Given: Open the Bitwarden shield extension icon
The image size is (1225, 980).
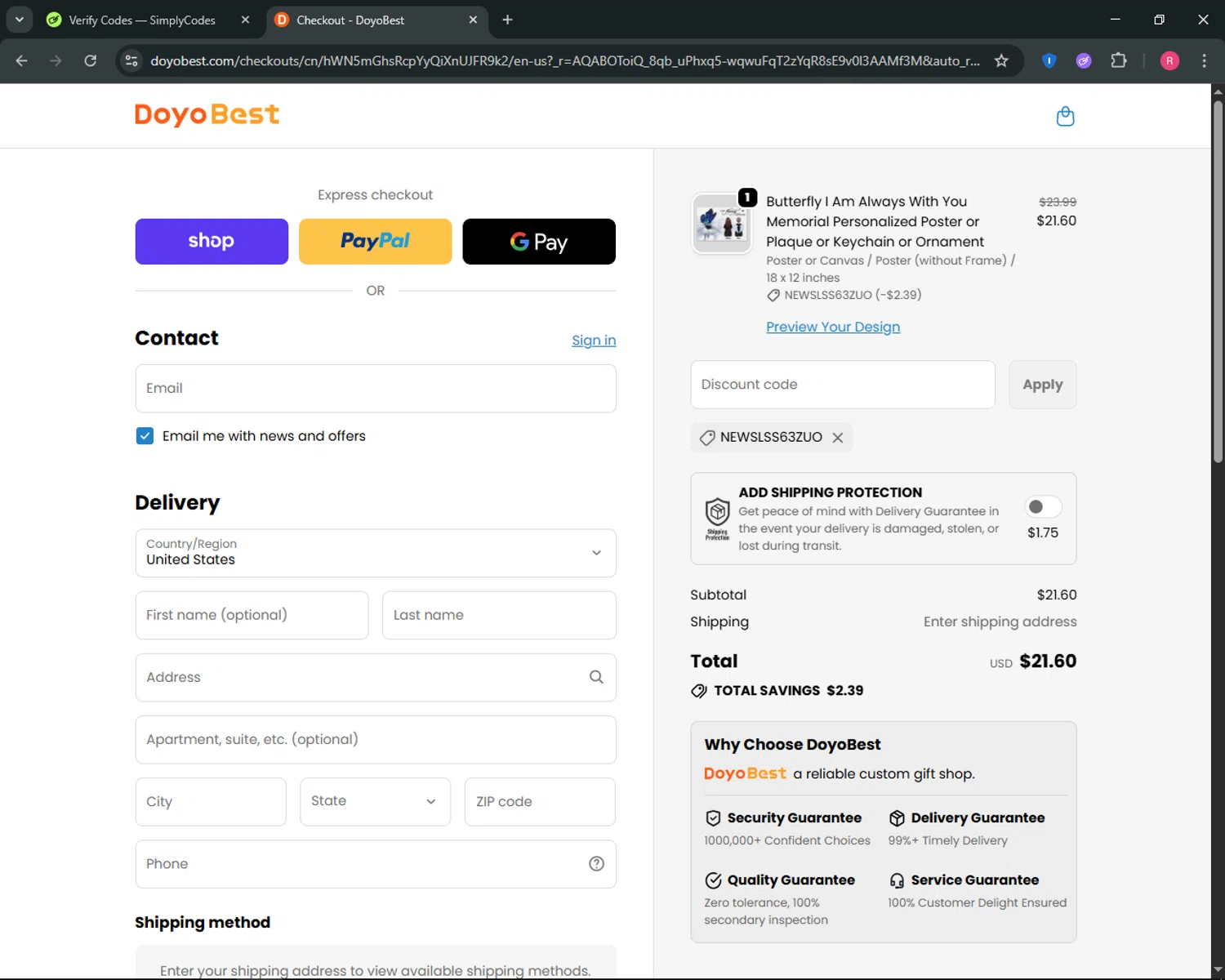Looking at the screenshot, I should click(x=1049, y=60).
